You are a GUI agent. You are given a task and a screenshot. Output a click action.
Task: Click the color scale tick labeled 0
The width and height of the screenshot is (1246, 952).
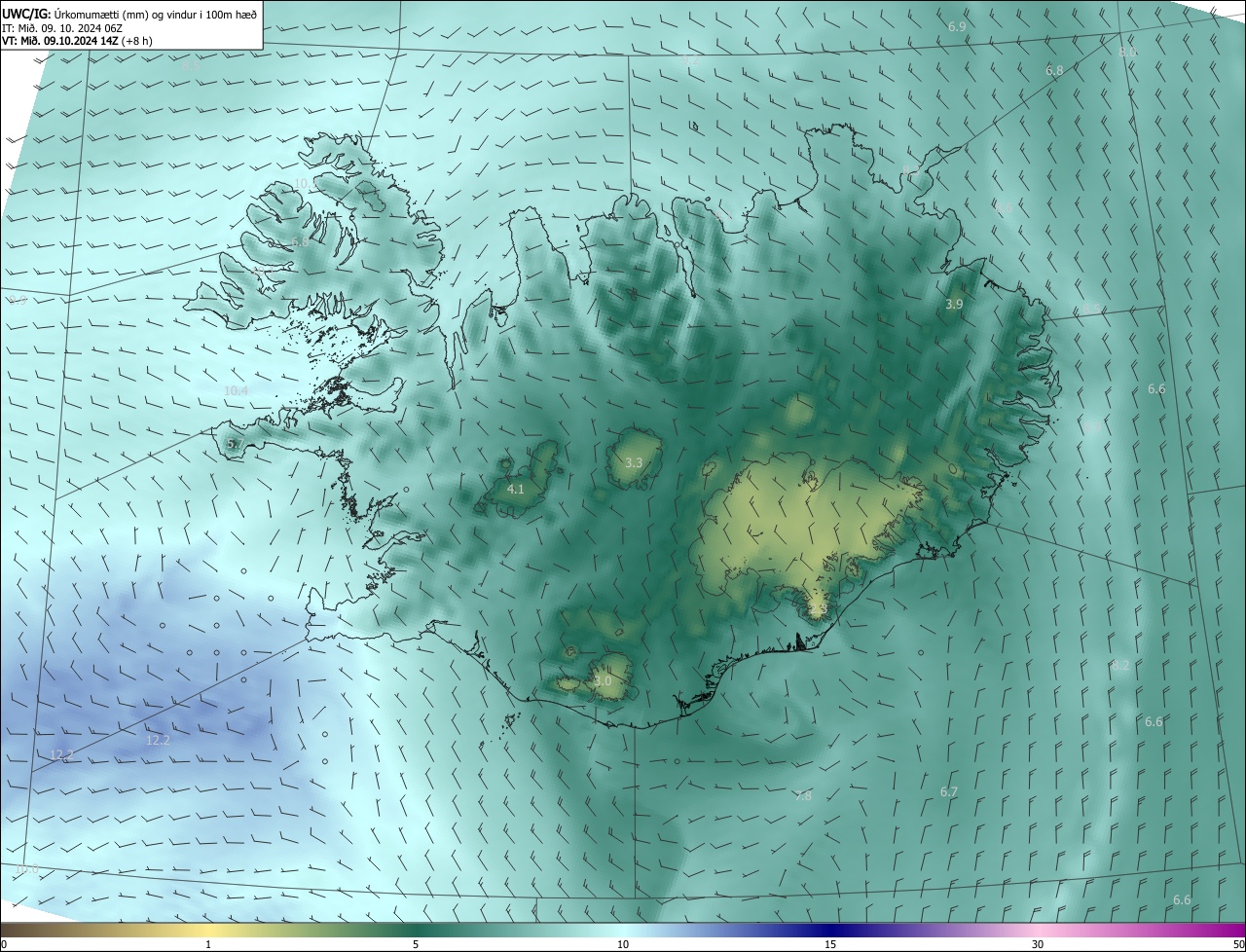[x=4, y=945]
